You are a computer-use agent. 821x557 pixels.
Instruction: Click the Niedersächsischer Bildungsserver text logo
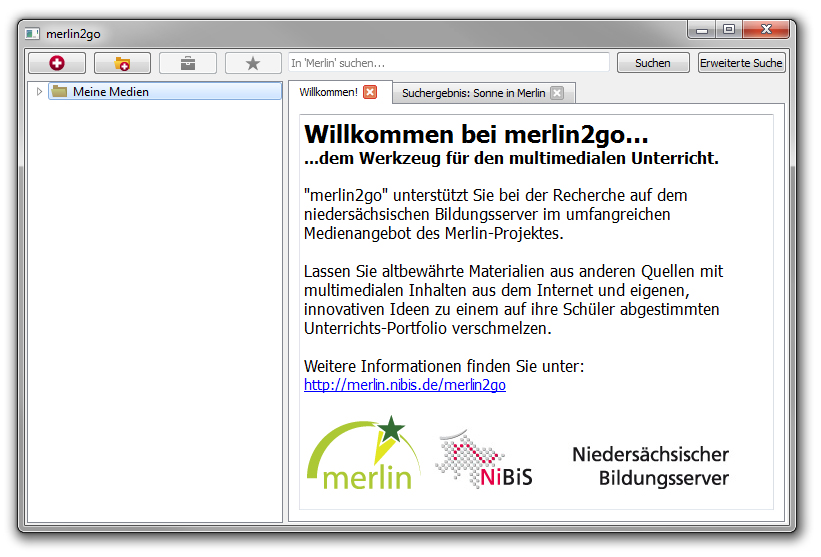point(650,466)
